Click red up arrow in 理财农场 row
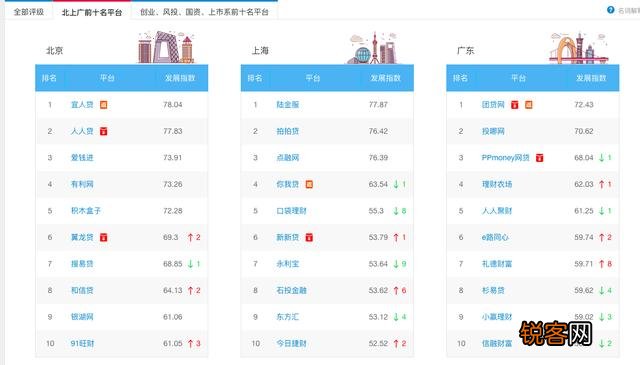This screenshot has height=365, width=640. tap(602, 185)
